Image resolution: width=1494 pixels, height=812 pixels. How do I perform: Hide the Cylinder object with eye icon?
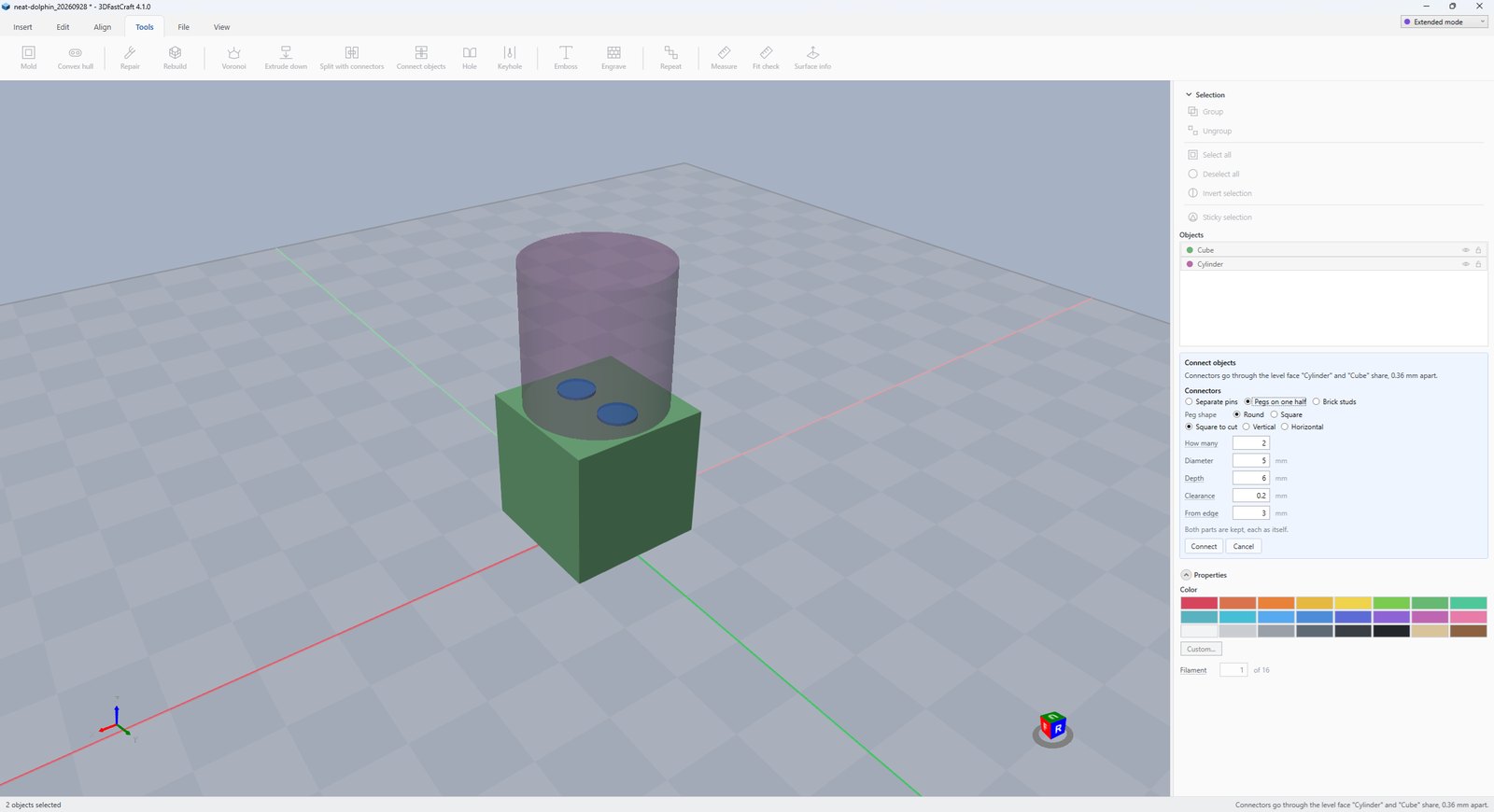point(1465,264)
